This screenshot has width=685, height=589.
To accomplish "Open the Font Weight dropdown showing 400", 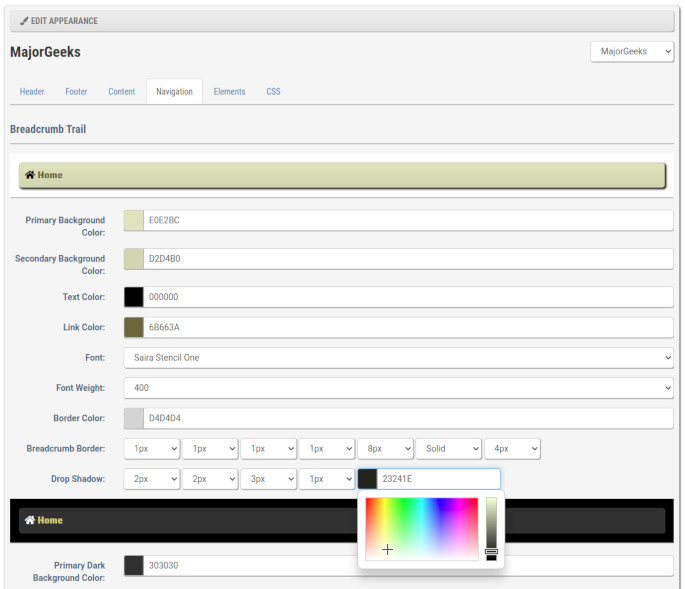I will coord(398,388).
